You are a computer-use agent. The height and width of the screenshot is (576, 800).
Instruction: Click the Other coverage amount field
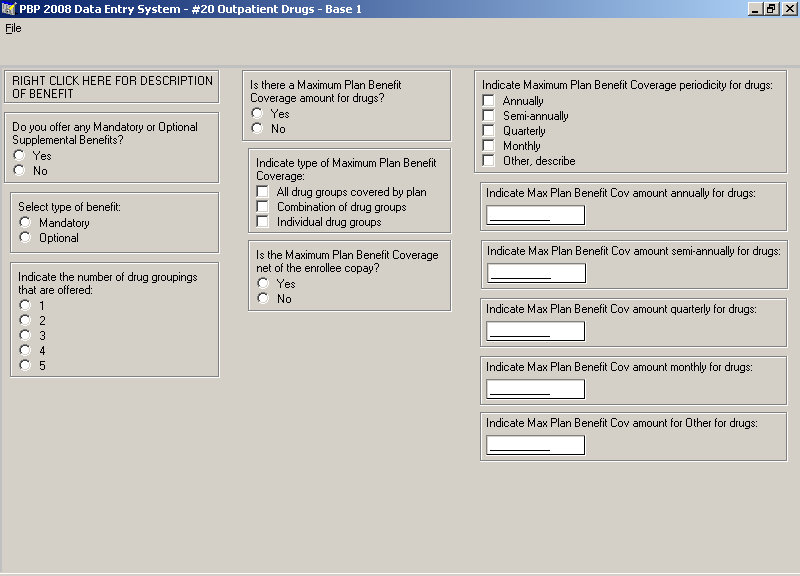pyautogui.click(x=535, y=445)
